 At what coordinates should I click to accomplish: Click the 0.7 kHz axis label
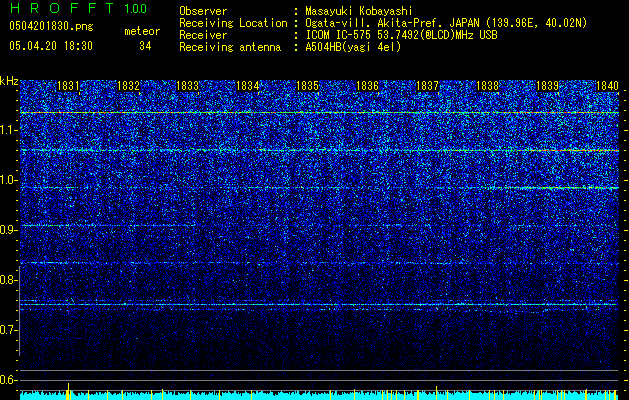coord(9,330)
